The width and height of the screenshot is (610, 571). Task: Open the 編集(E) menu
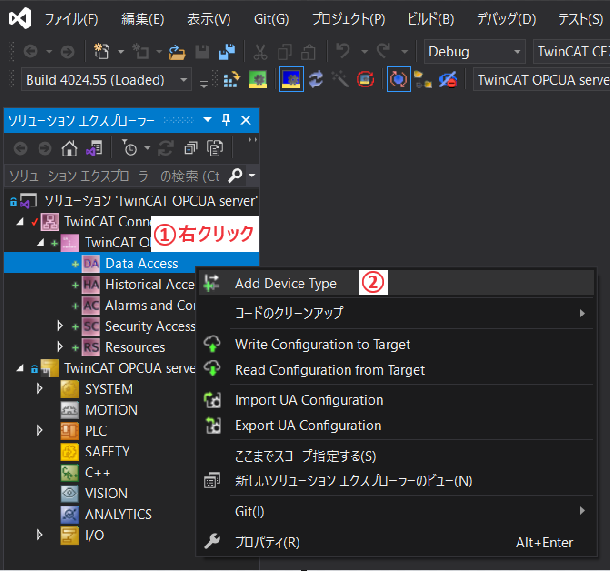[x=142, y=19]
